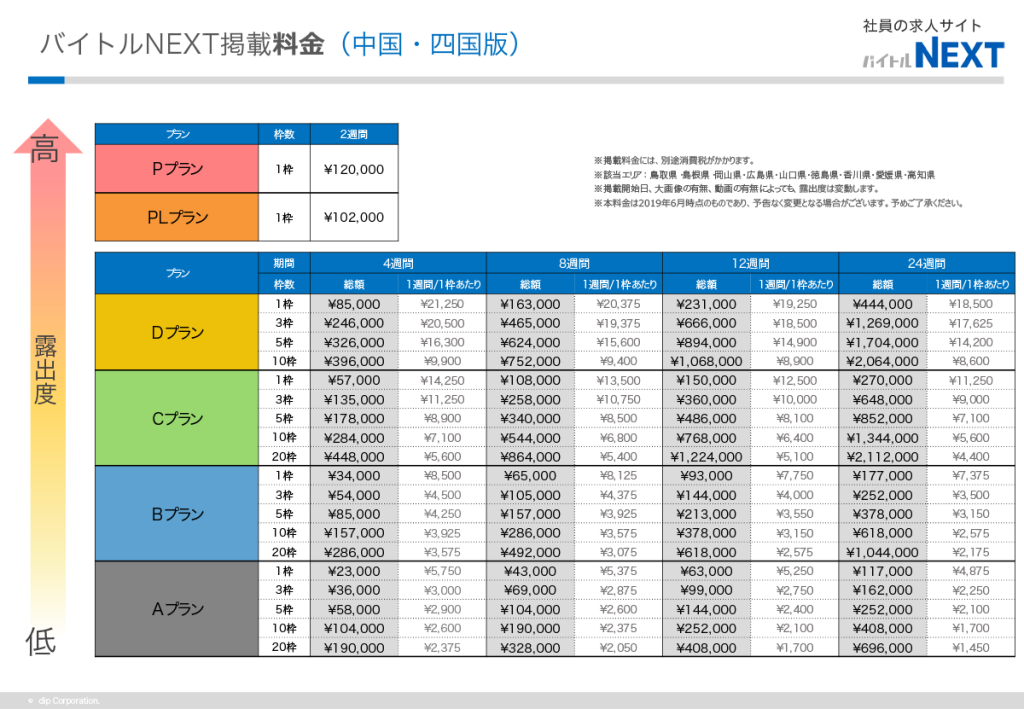
Task: Click the ¥396,000 cell
Action: [x=354, y=361]
